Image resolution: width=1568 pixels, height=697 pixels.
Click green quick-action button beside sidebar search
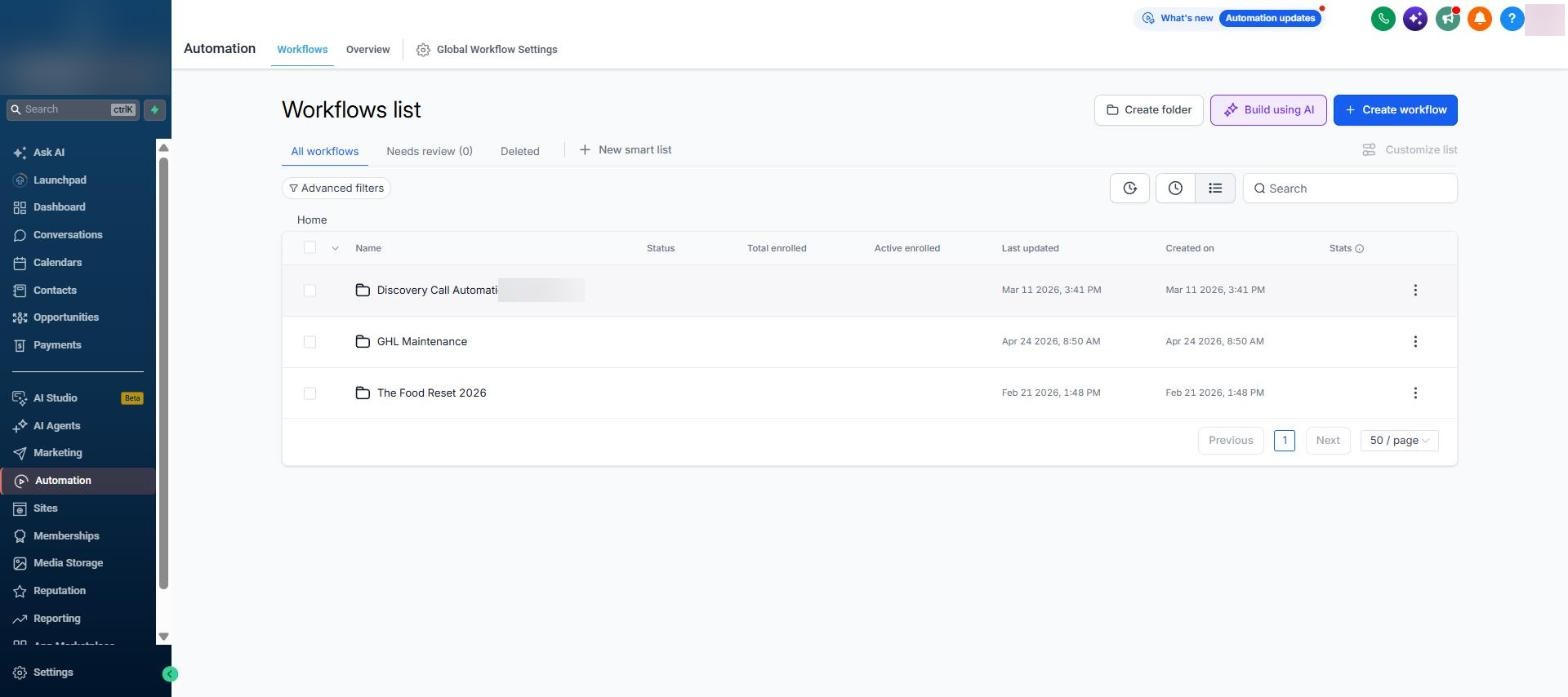[x=155, y=110]
